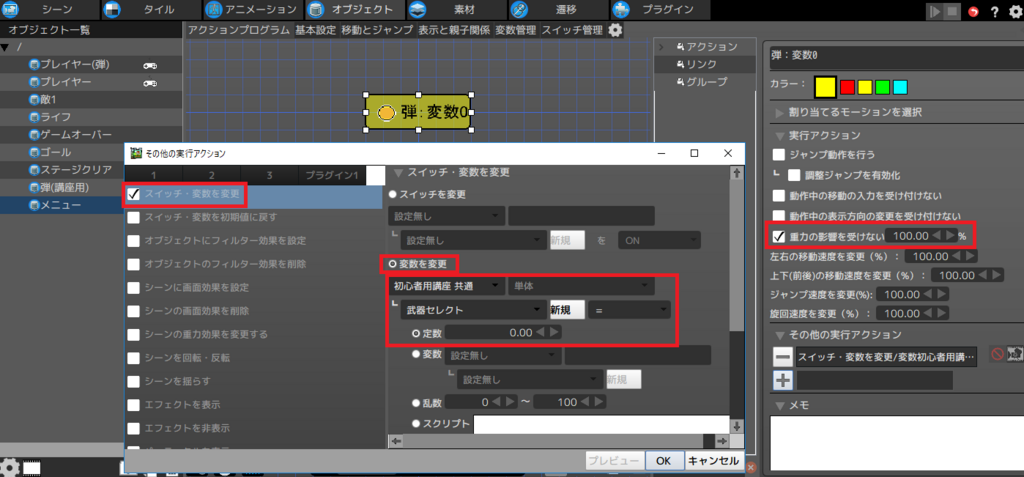Open the アニメーション tab icon
Viewport: 1024px width, 477px height.
[213, 10]
